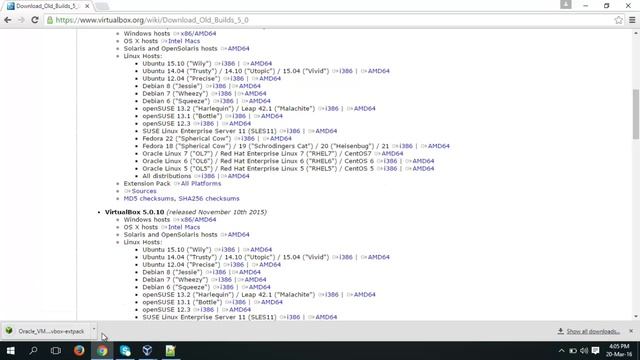Viewport: 640px width, 360px height.
Task: Open the Chrome hamburger menu
Action: [x=632, y=20]
